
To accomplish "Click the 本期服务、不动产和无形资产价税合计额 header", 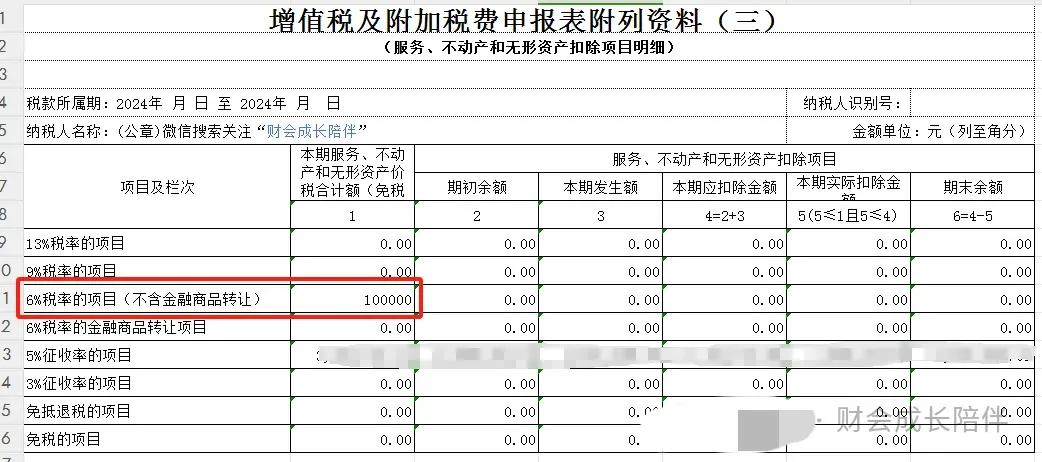I will (352, 173).
